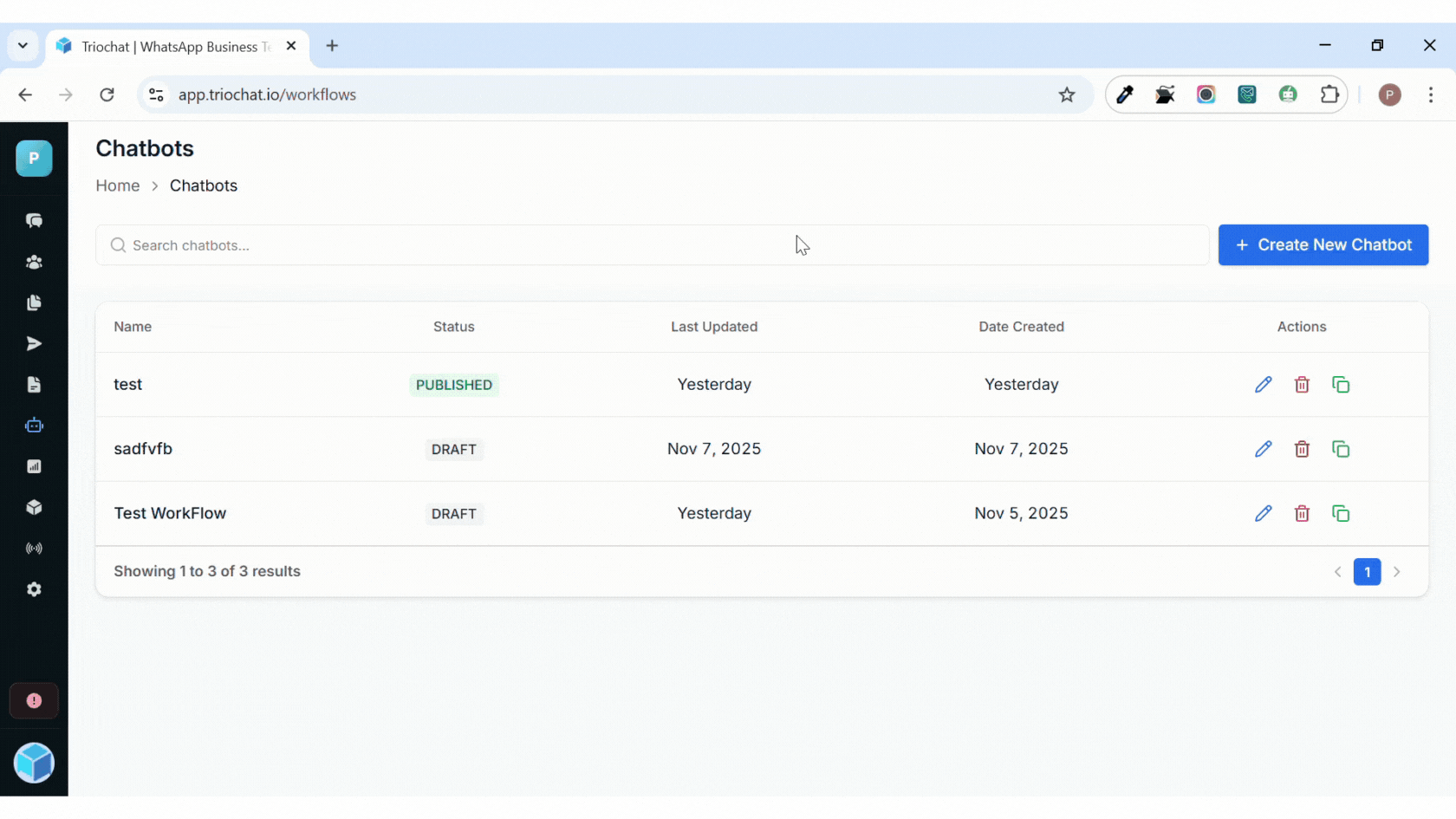Image resolution: width=1456 pixels, height=819 pixels.
Task: Select the contacts icon in the sidebar
Action: point(34,262)
